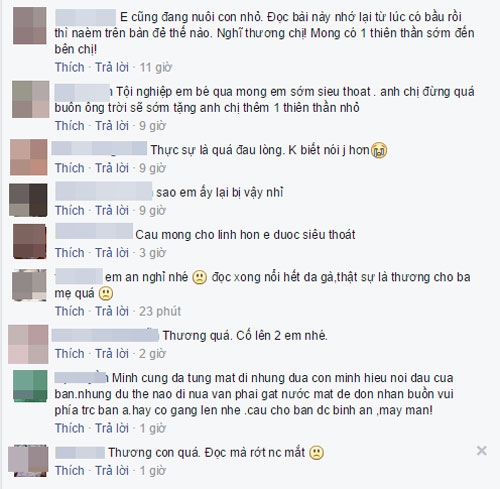Open the green avatar thumbnail of the commenter
This screenshot has width=500, height=489.
click(30, 386)
